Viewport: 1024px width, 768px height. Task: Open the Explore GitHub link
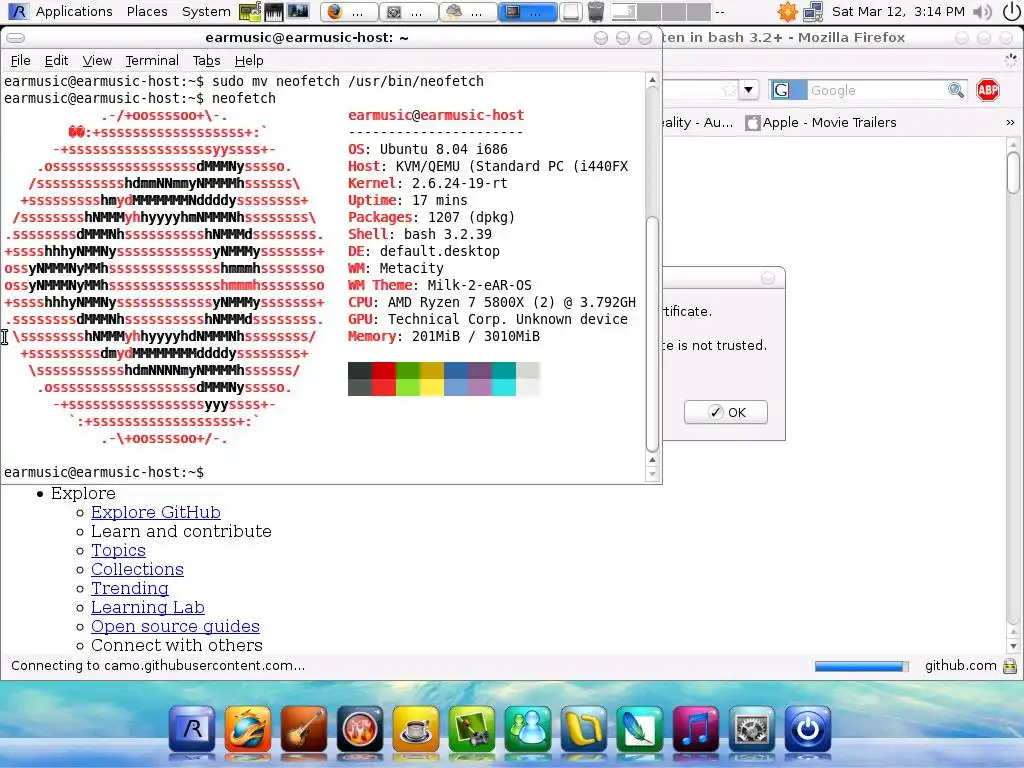click(155, 512)
